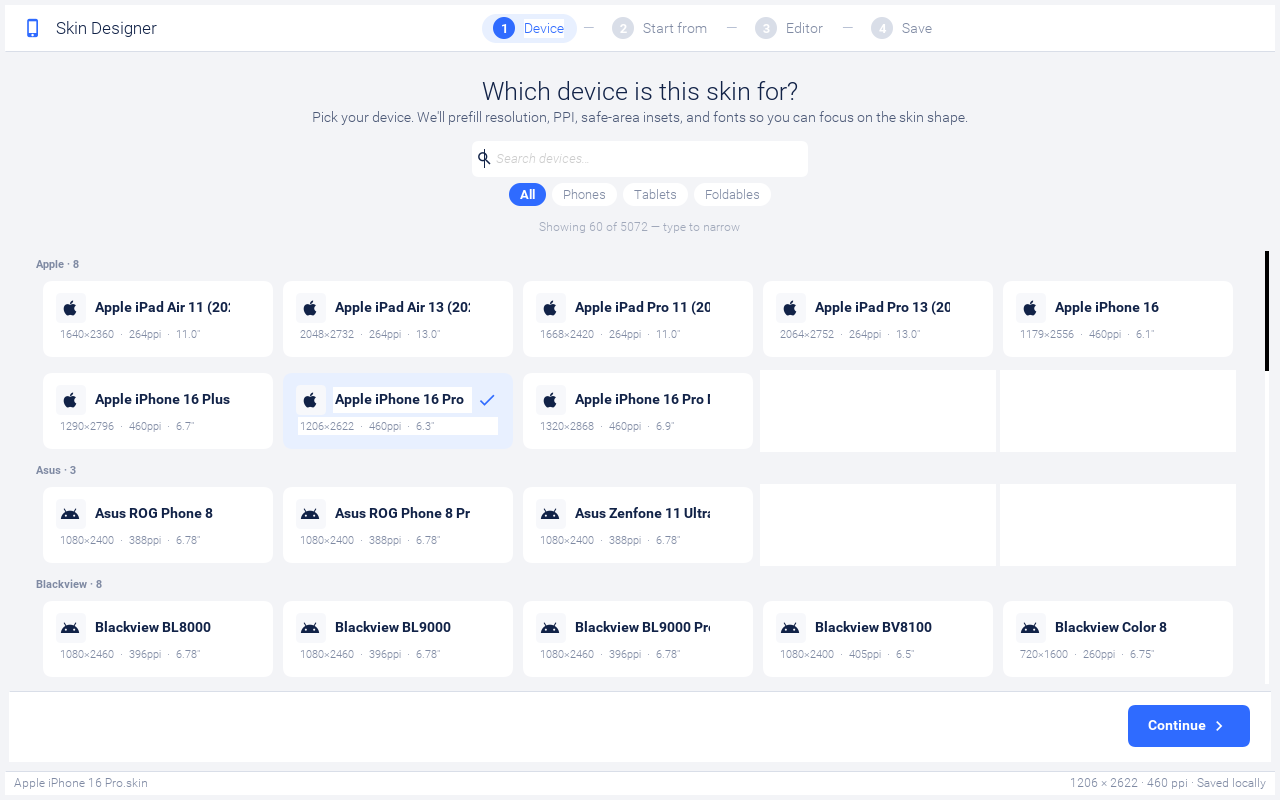
Task: Filter devices by Phones
Action: coord(584,194)
